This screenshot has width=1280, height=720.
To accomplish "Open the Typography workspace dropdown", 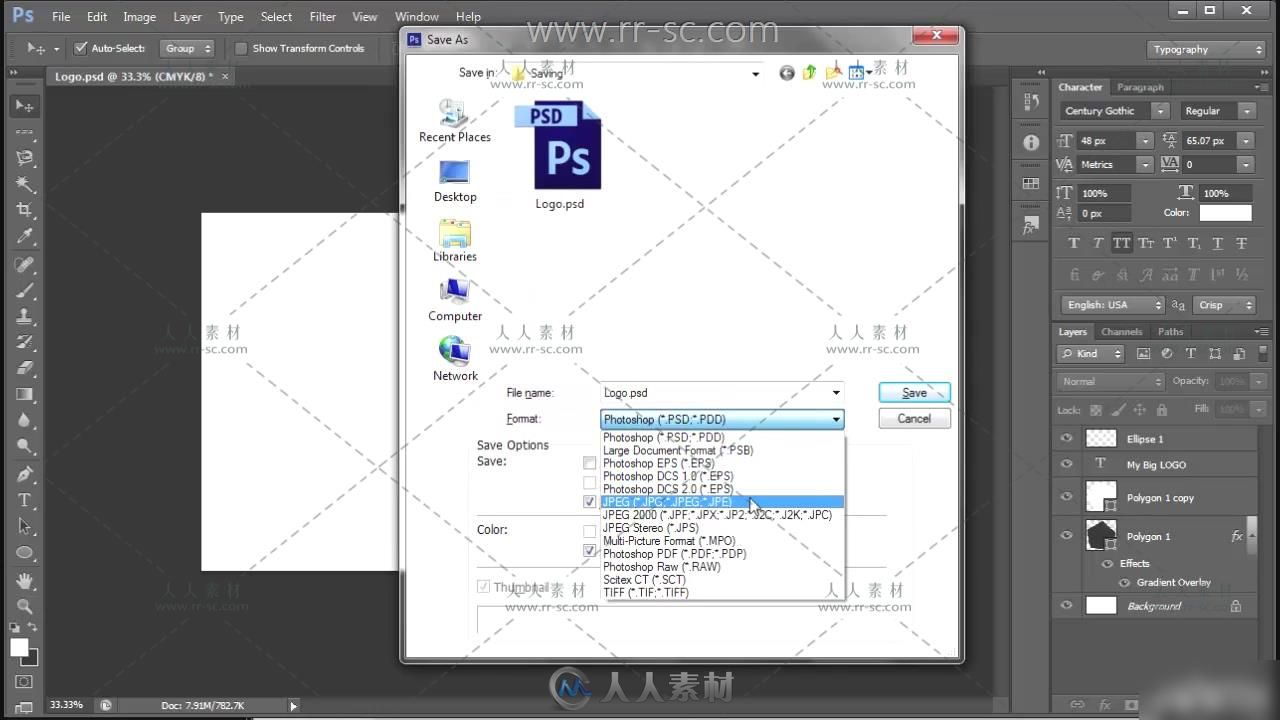I will coord(1207,49).
